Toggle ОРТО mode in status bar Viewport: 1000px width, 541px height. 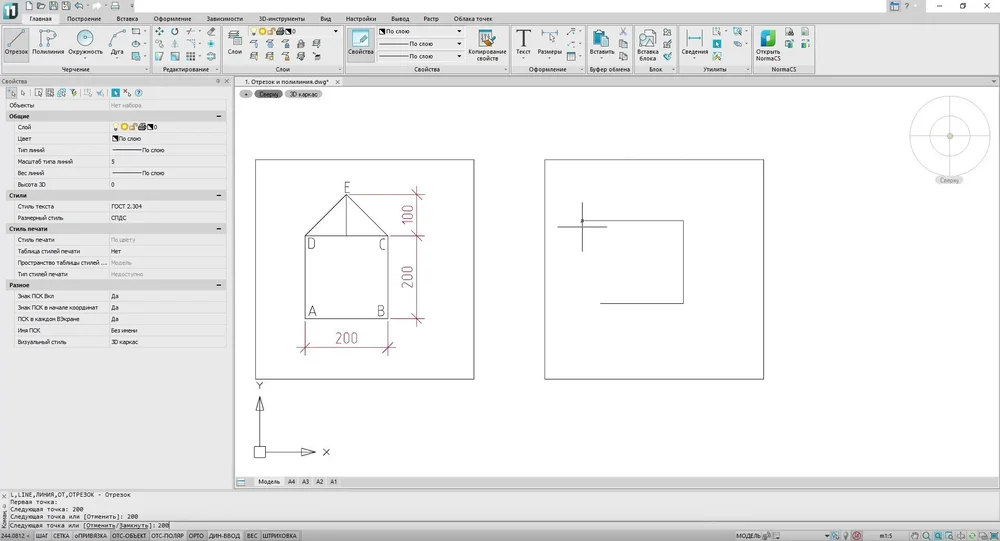click(x=197, y=536)
